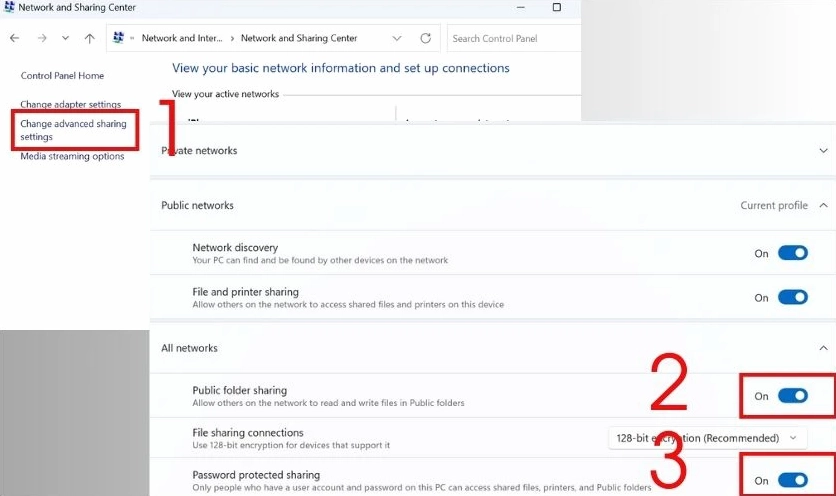Viewport: 836px width, 496px height.
Task: Click 'View your active networks' label
Action: pos(225,94)
